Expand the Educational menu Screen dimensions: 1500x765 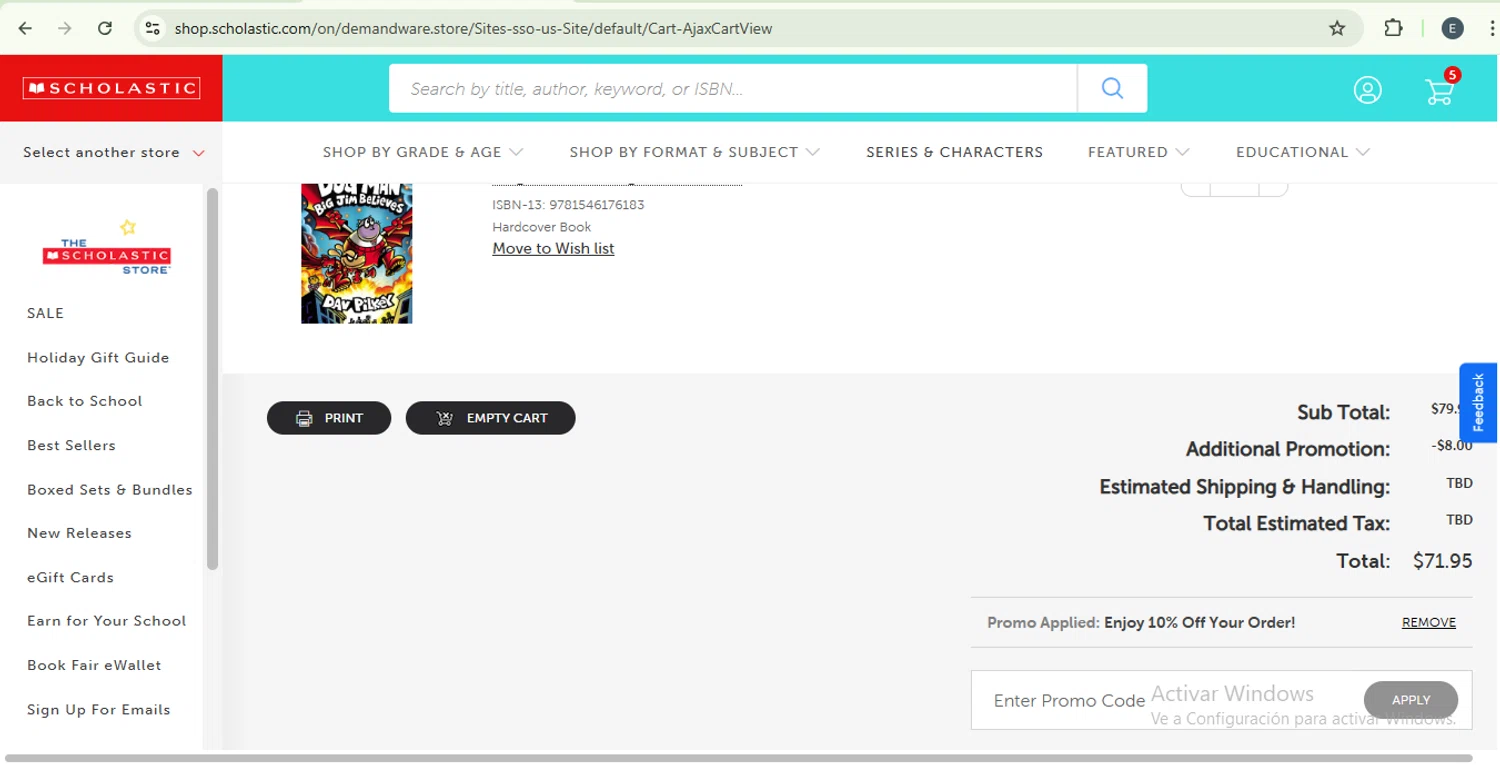tap(1302, 152)
